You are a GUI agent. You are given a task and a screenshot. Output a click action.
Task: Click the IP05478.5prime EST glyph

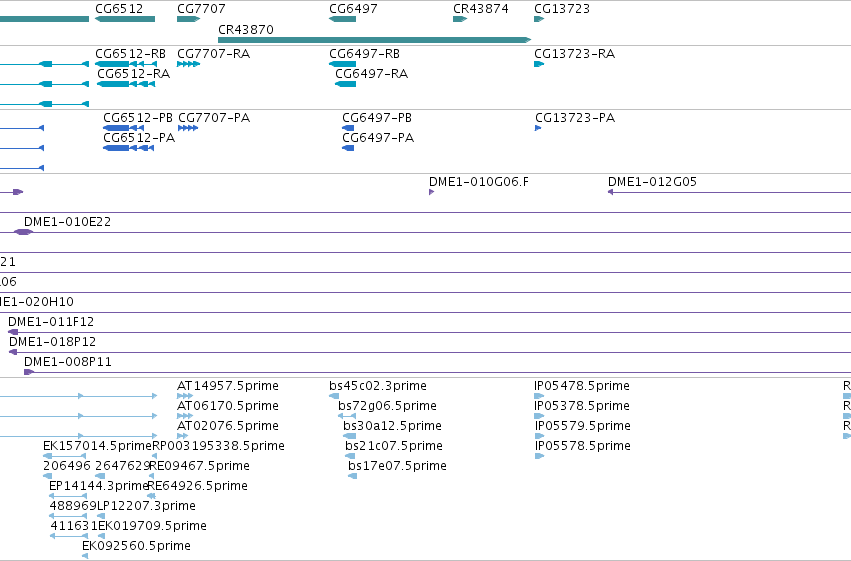tap(539, 396)
